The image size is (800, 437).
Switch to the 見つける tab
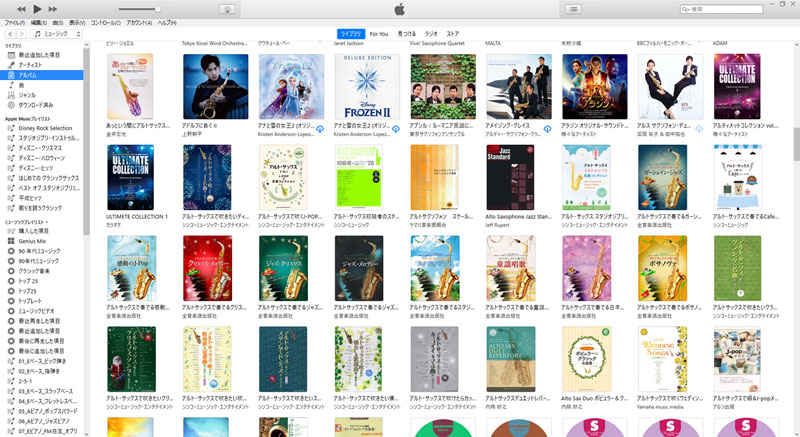coord(407,34)
